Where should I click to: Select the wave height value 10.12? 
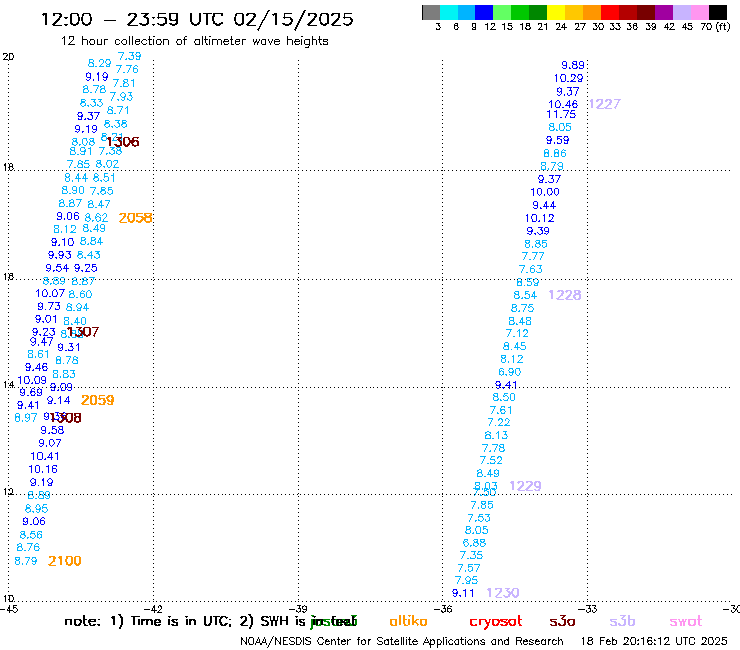[x=540, y=218]
